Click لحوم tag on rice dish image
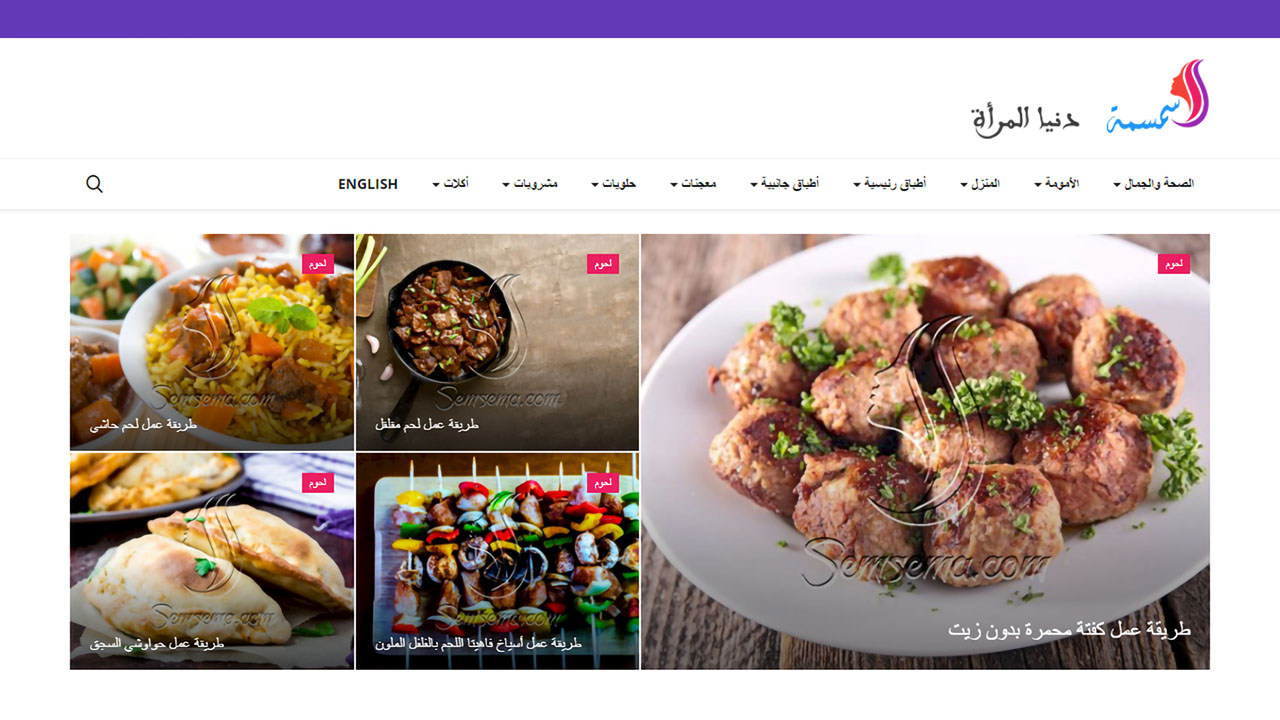The height and width of the screenshot is (720, 1280). click(318, 264)
